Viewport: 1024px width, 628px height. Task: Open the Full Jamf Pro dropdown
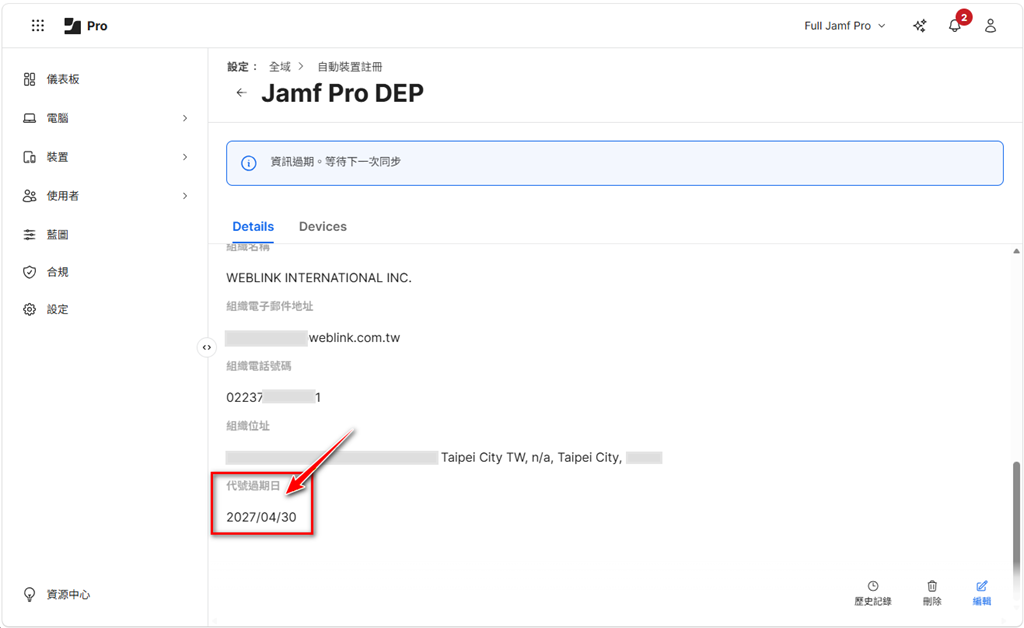tap(844, 26)
